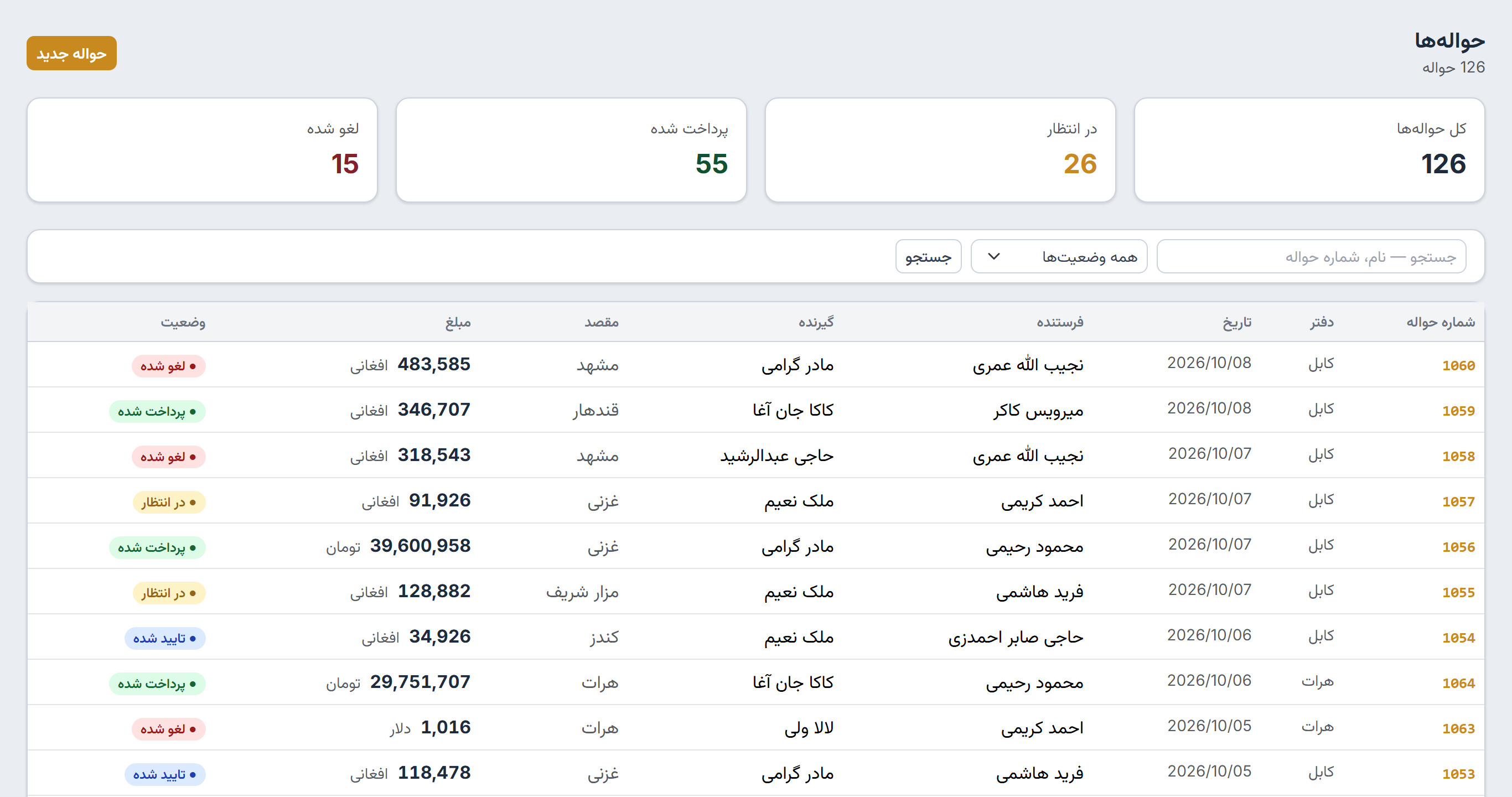Click تایید شده status badge in row 1054
Viewport: 1512px width, 797px height.
point(165,638)
